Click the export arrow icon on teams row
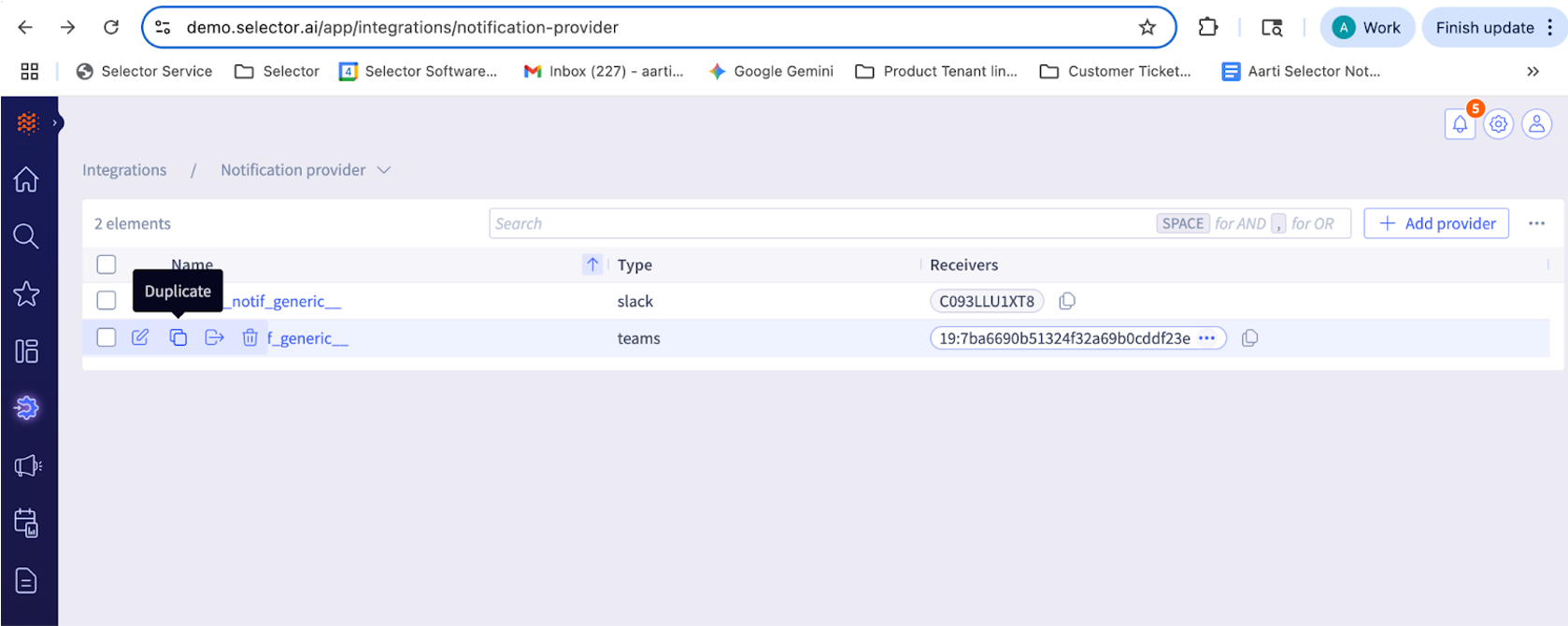The width and height of the screenshot is (1568, 626). 214,337
